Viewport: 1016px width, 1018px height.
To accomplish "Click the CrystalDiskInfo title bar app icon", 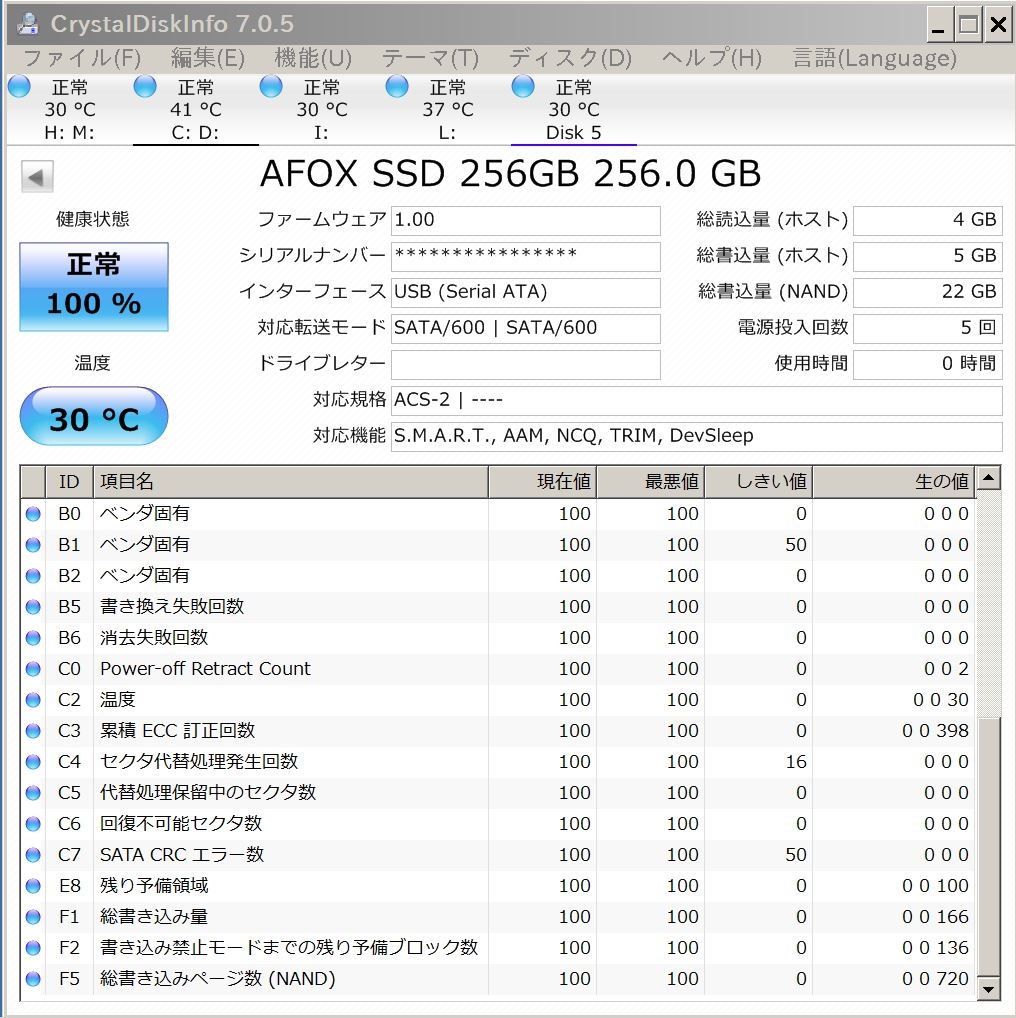I will 27,24.
